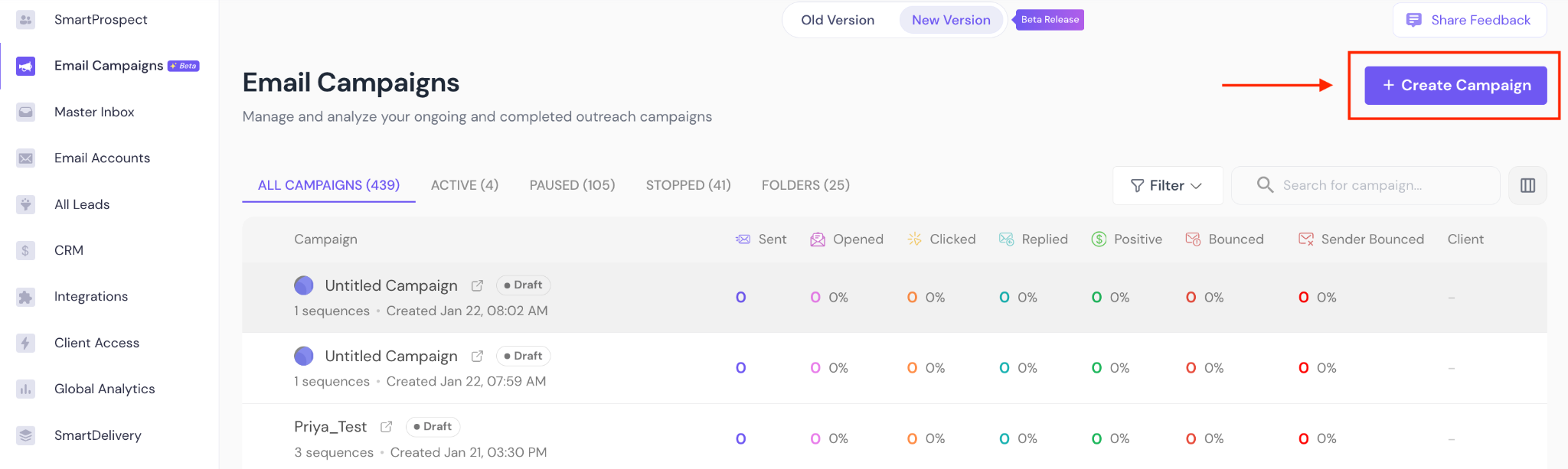Viewport: 1568px width, 469px height.
Task: Switch to the ACTIVE (4) tab
Action: [465, 185]
